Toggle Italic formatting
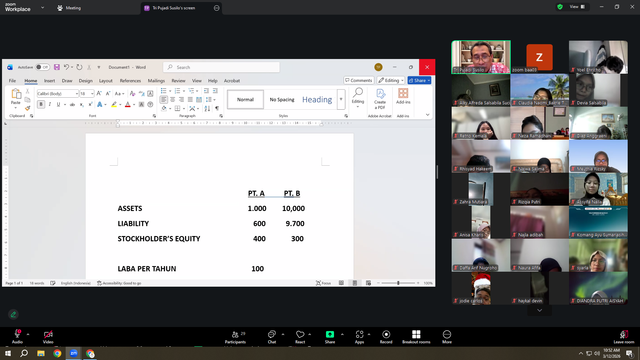Image resolution: width=640 pixels, height=360 pixels. 50,105
